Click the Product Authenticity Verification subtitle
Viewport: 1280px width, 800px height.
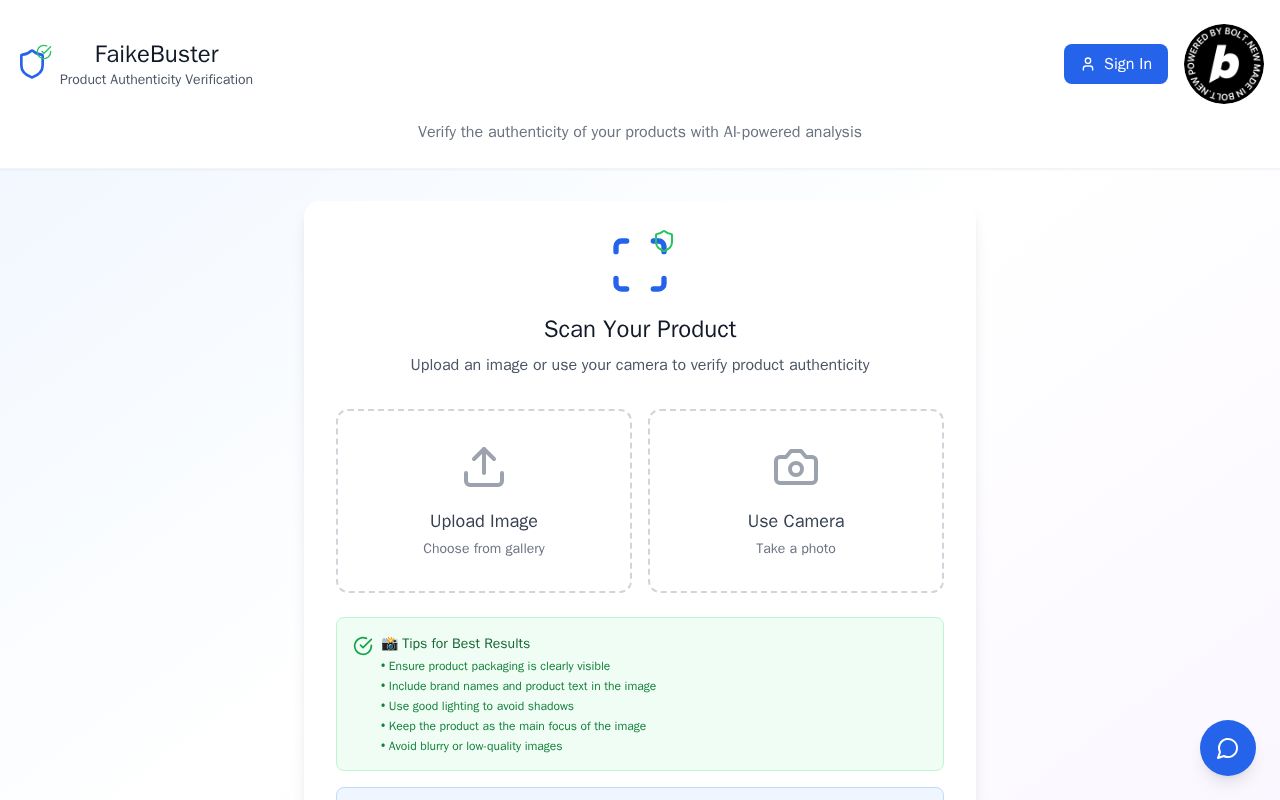(156, 80)
